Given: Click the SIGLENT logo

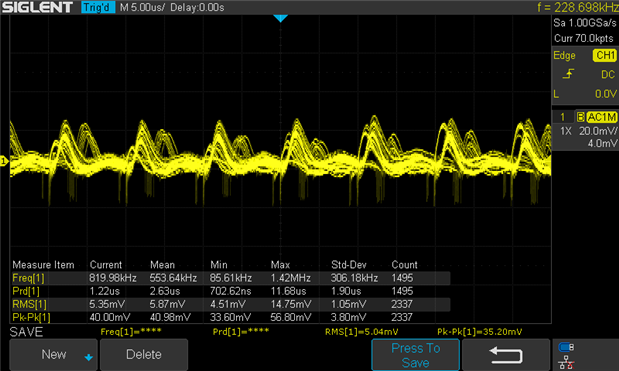Looking at the screenshot, I should (37, 7).
